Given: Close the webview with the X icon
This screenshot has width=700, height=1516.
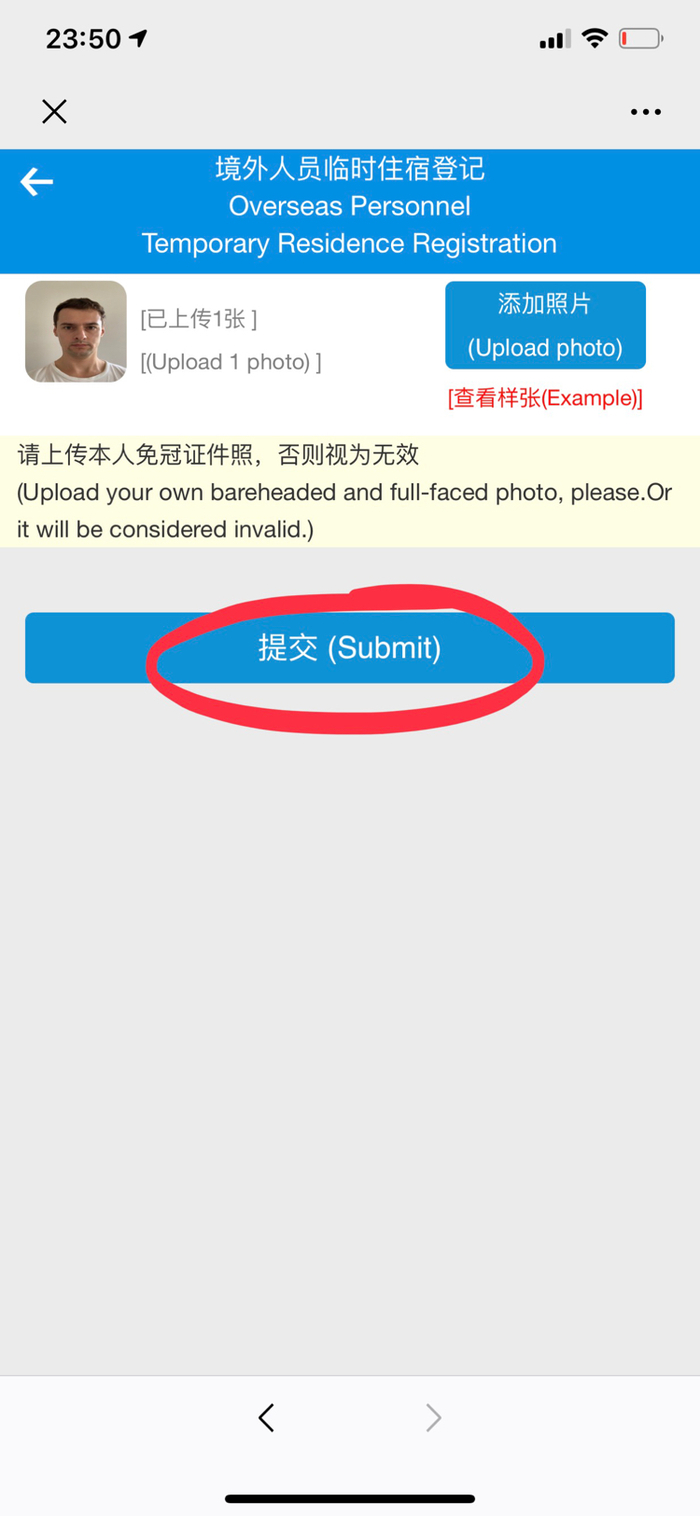Looking at the screenshot, I should (54, 111).
